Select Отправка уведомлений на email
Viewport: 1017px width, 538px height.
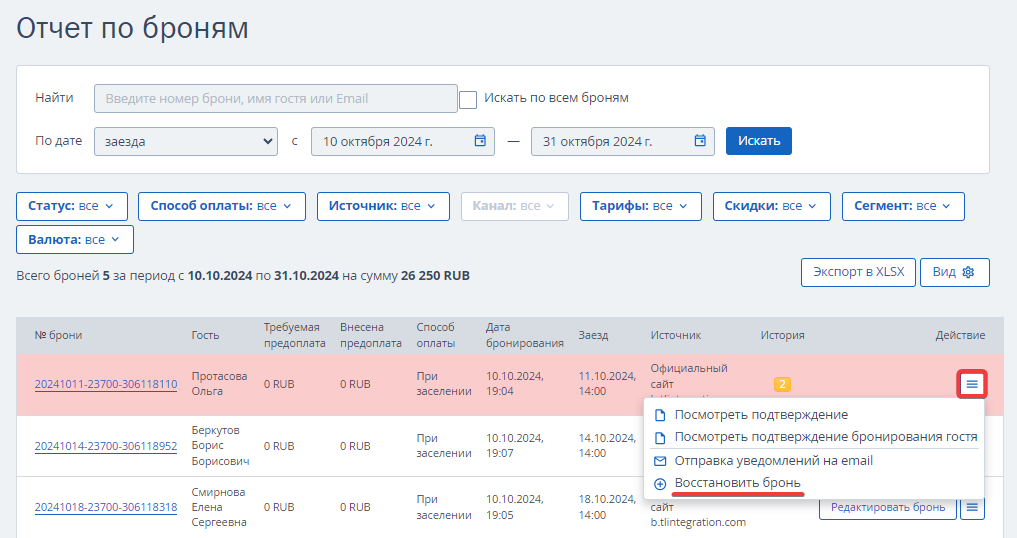point(773,460)
